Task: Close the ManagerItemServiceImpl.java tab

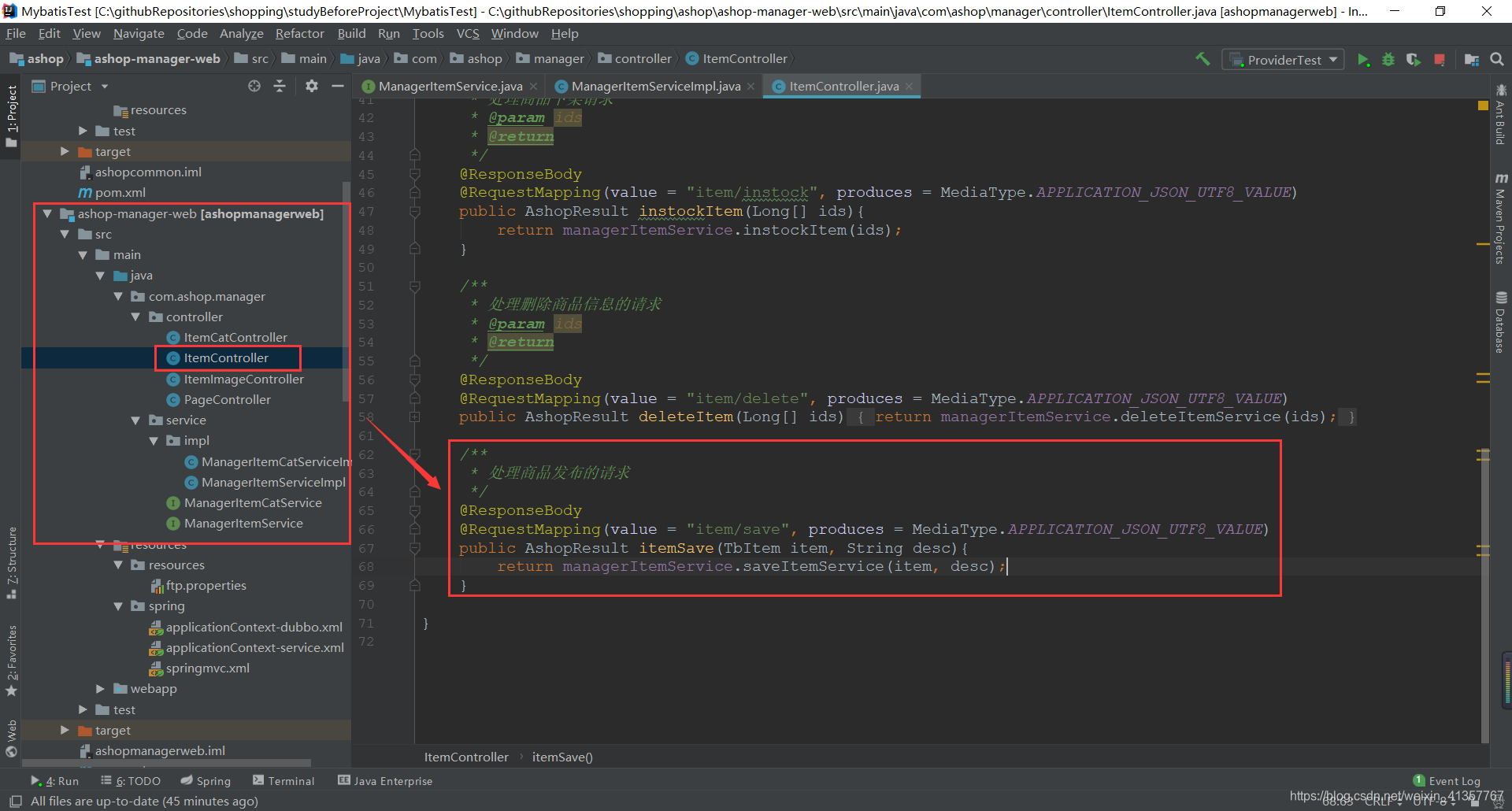Action: click(x=751, y=87)
